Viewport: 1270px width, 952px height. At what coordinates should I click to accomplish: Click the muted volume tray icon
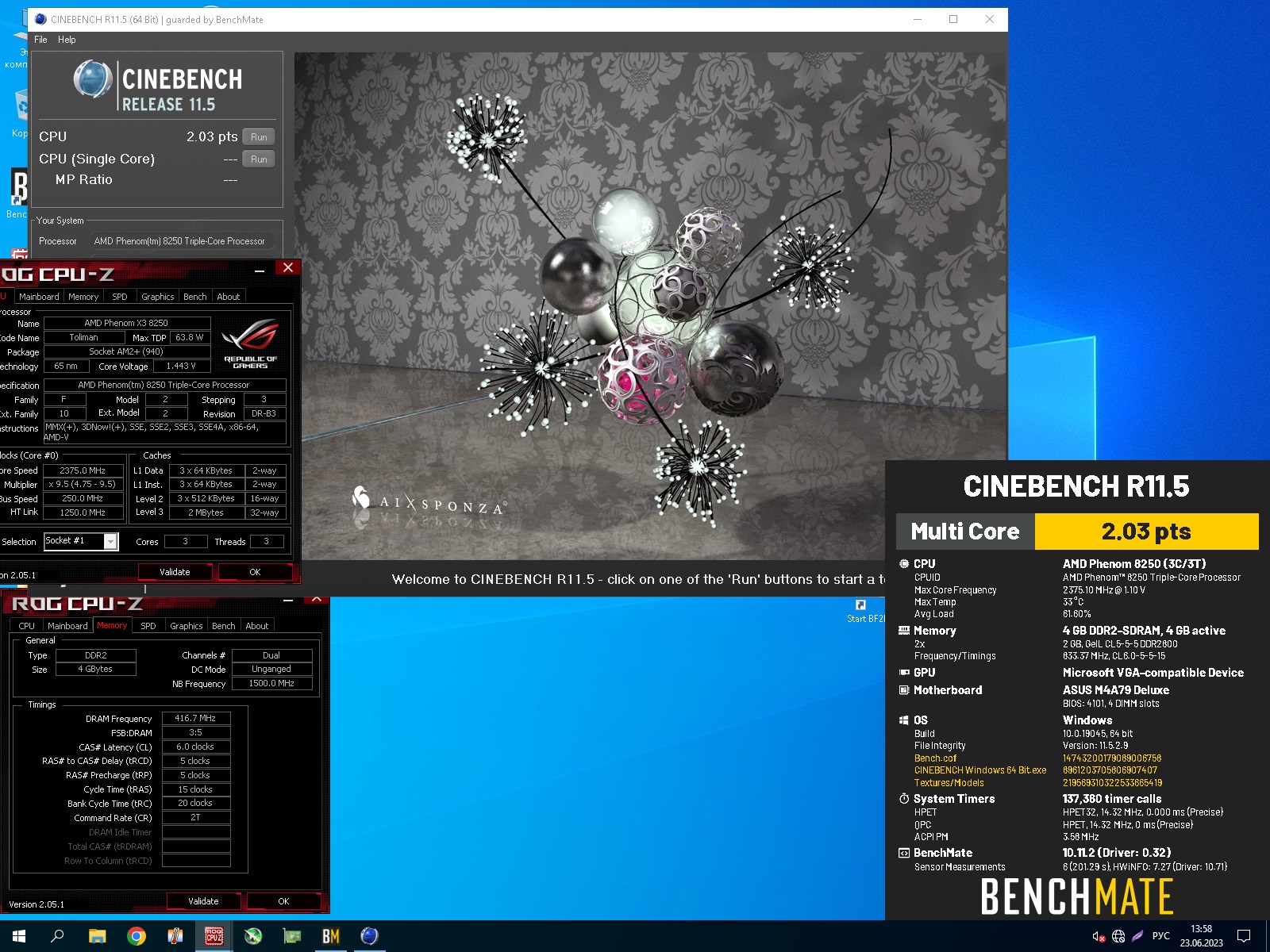tap(1099, 936)
